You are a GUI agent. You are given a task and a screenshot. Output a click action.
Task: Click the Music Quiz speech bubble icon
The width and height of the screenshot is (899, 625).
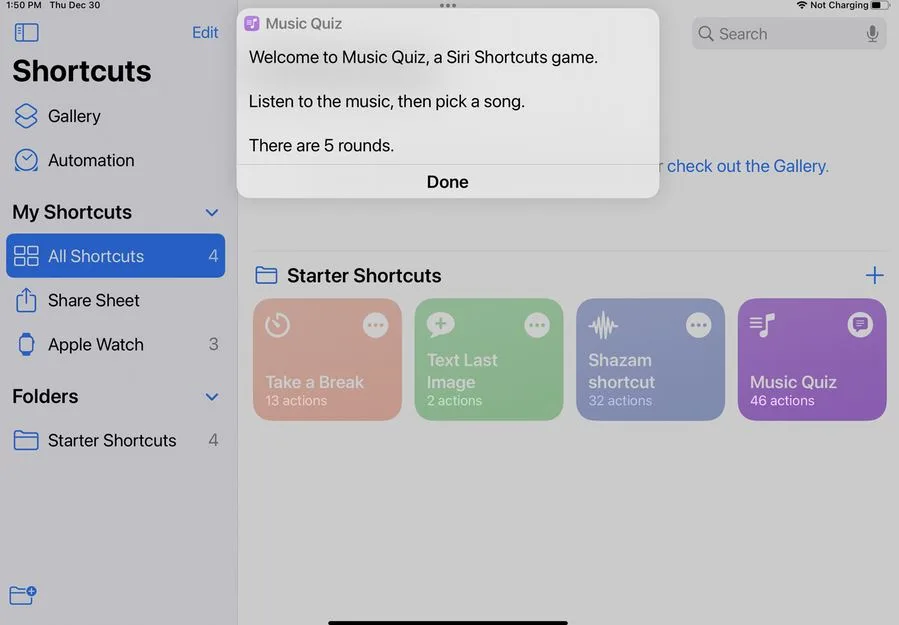pos(860,325)
